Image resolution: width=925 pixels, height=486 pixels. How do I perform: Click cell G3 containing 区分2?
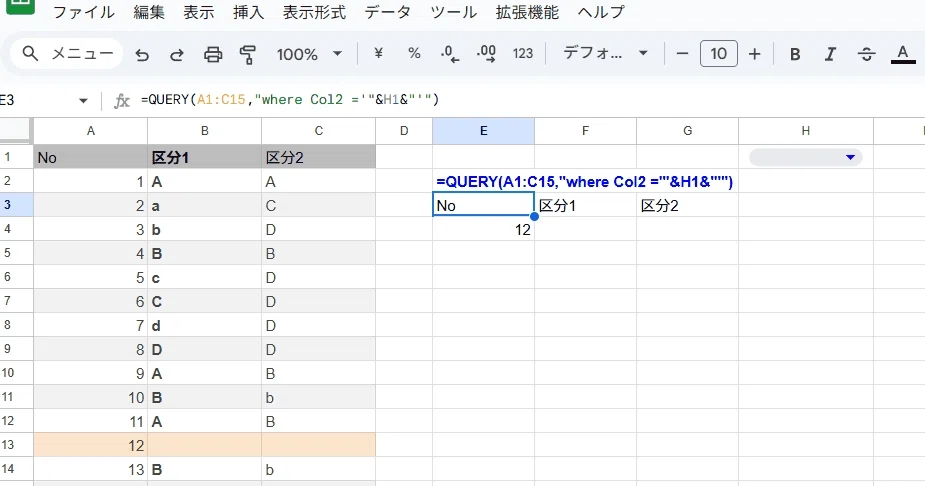point(687,205)
